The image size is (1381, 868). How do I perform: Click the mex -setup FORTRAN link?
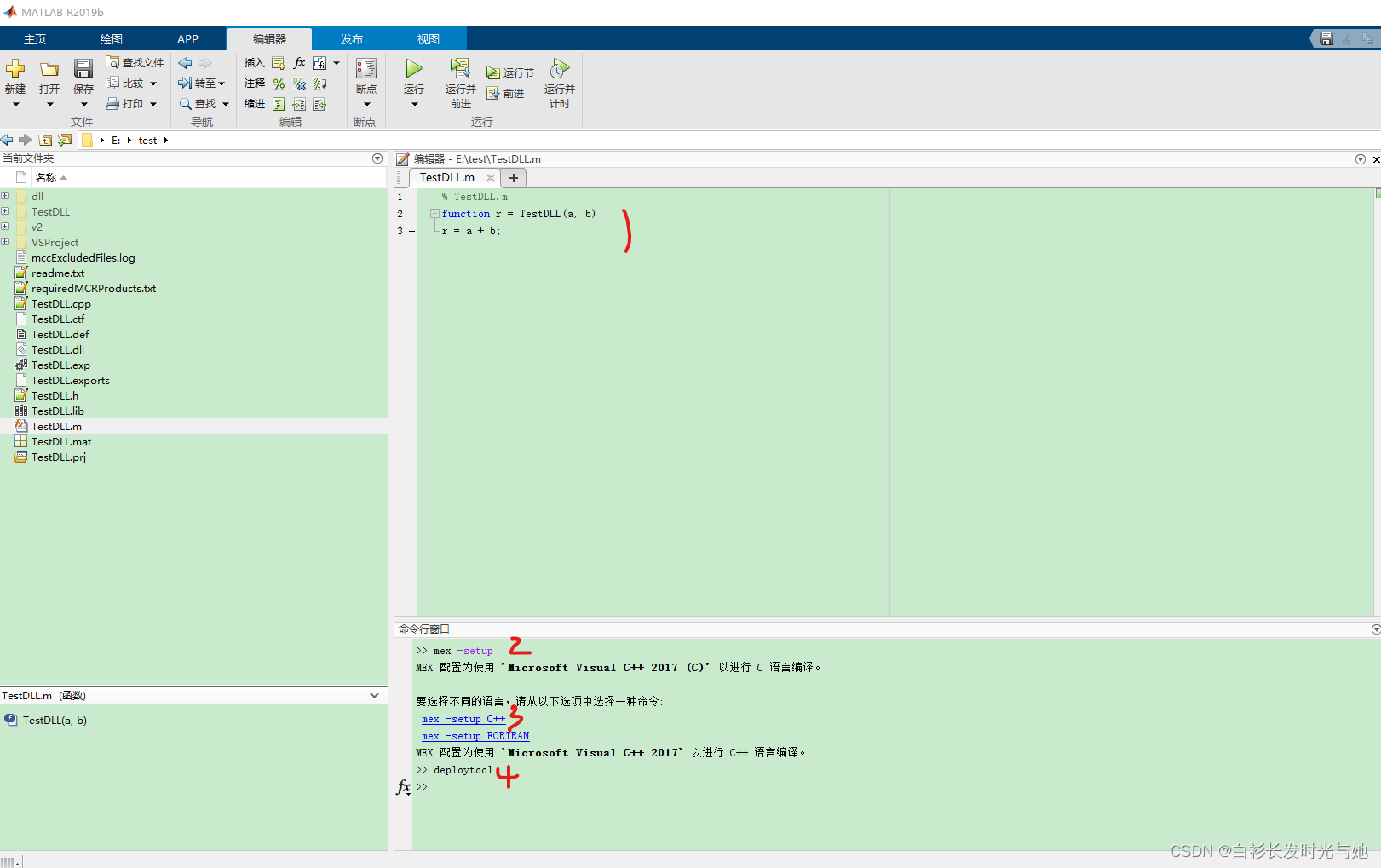coord(475,736)
